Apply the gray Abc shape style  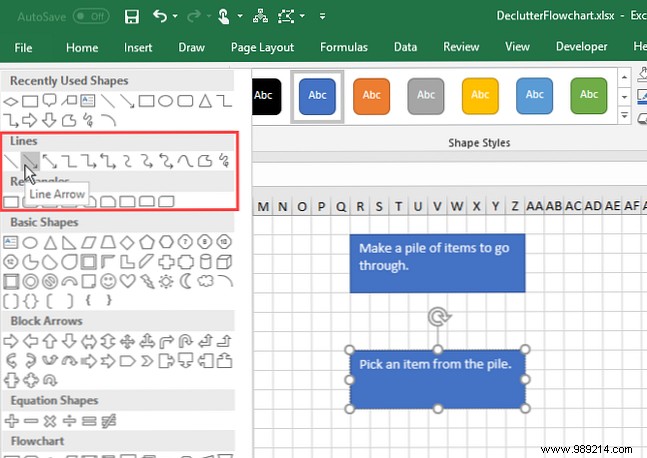[426, 96]
